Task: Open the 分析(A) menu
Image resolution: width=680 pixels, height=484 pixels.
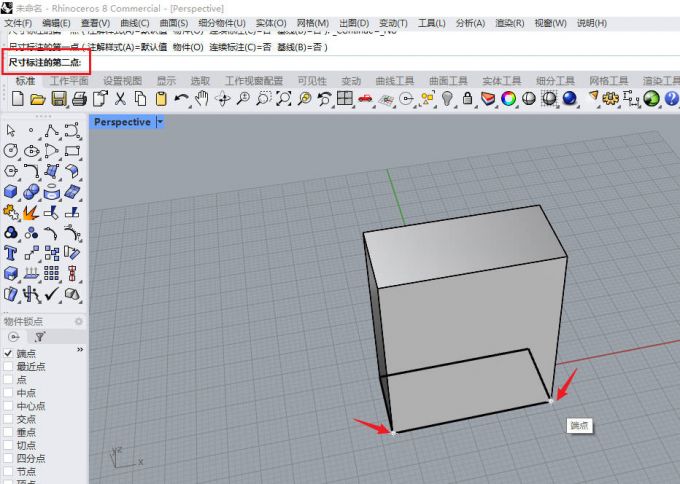Action: coord(470,23)
